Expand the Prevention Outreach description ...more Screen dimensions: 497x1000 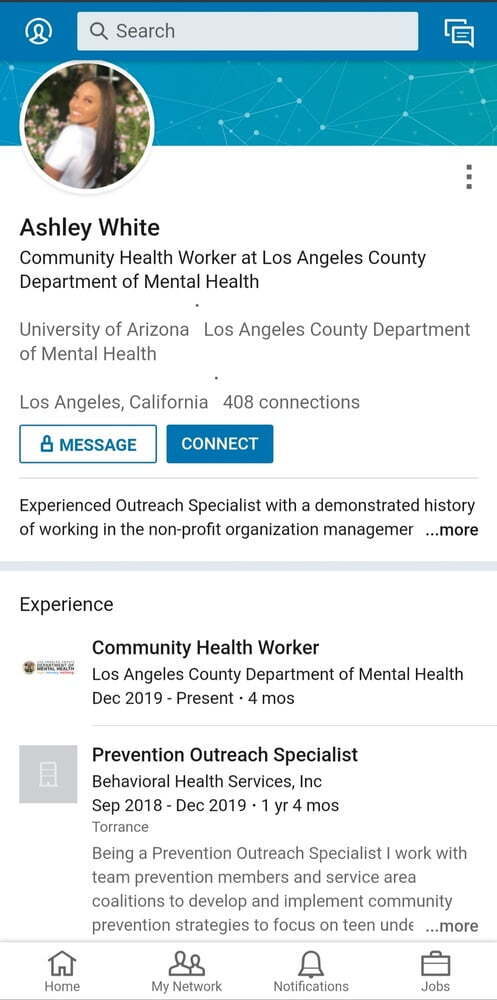[x=452, y=926]
